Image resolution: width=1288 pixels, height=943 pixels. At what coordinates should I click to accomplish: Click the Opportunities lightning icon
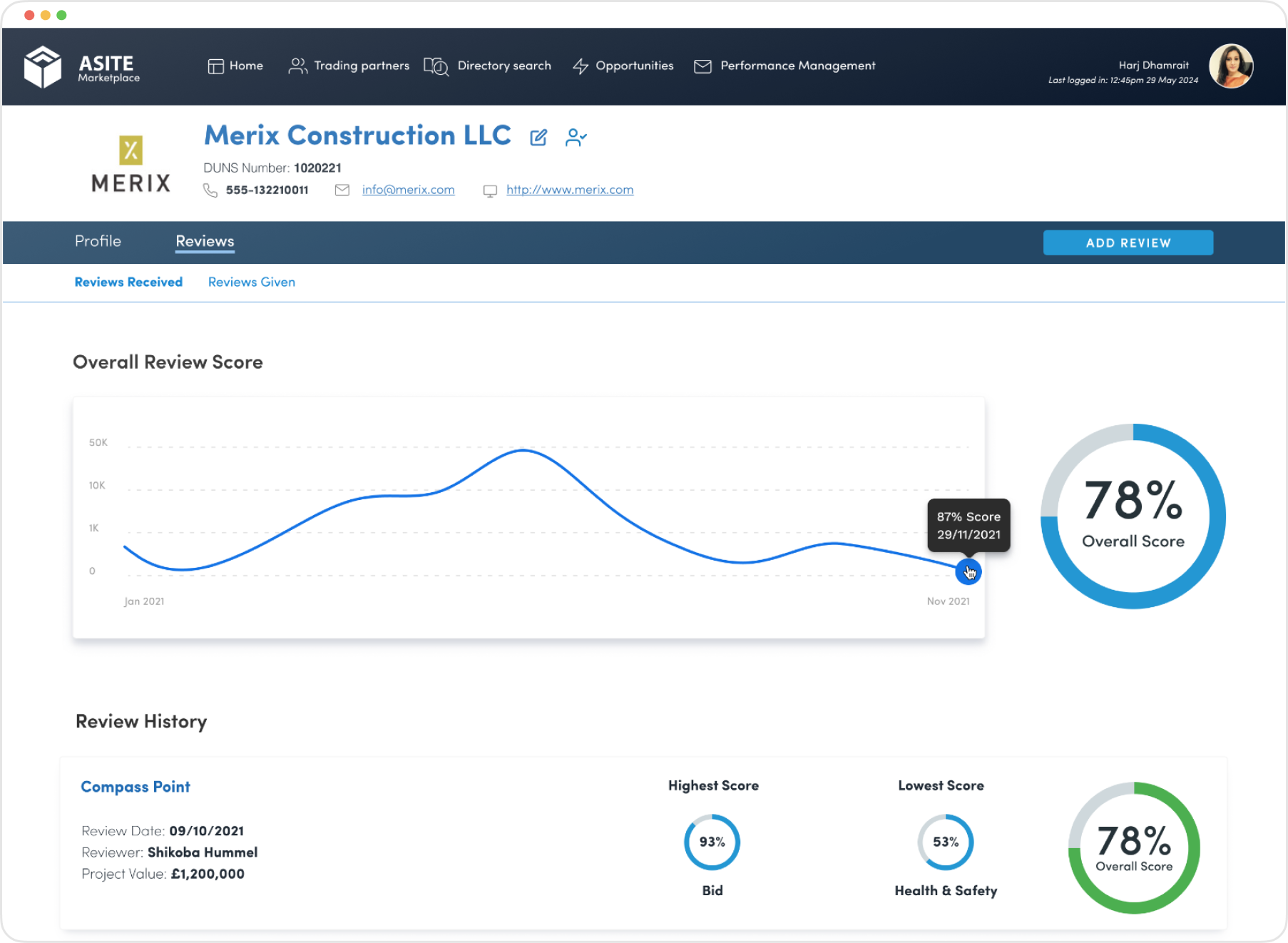579,65
